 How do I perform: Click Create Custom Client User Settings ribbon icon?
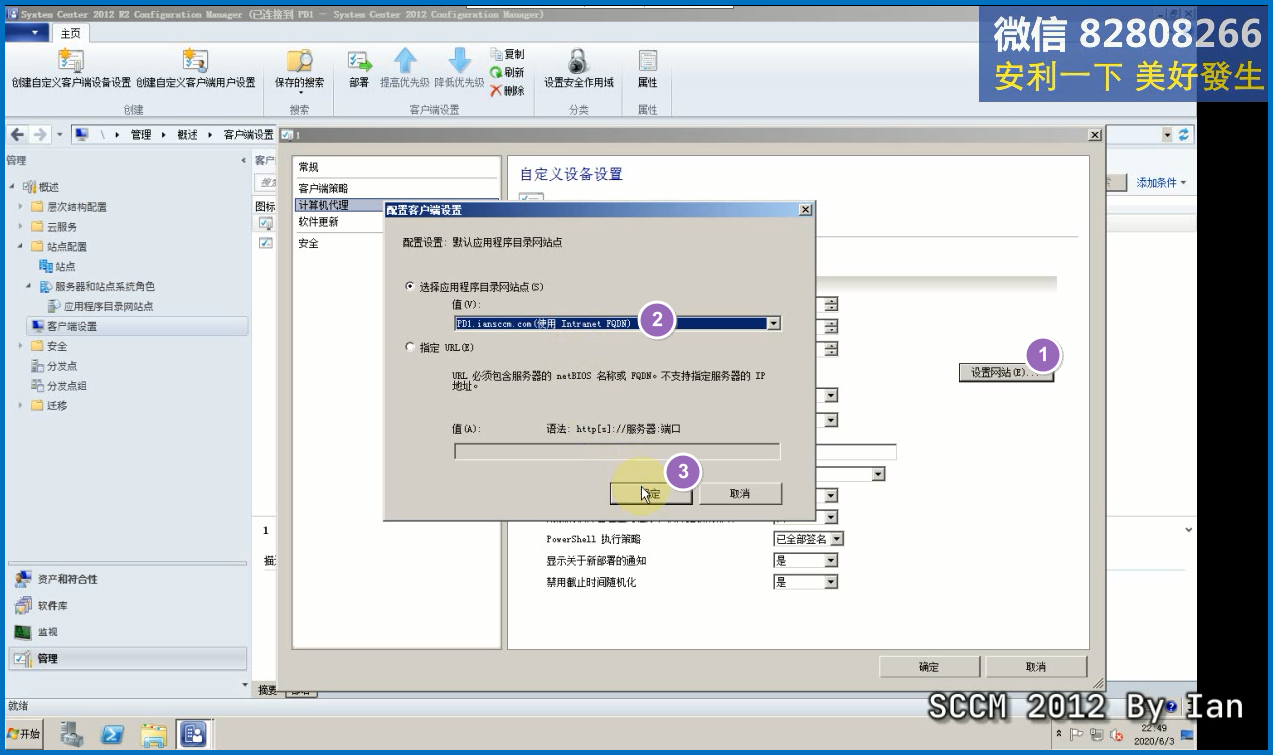[x=195, y=61]
